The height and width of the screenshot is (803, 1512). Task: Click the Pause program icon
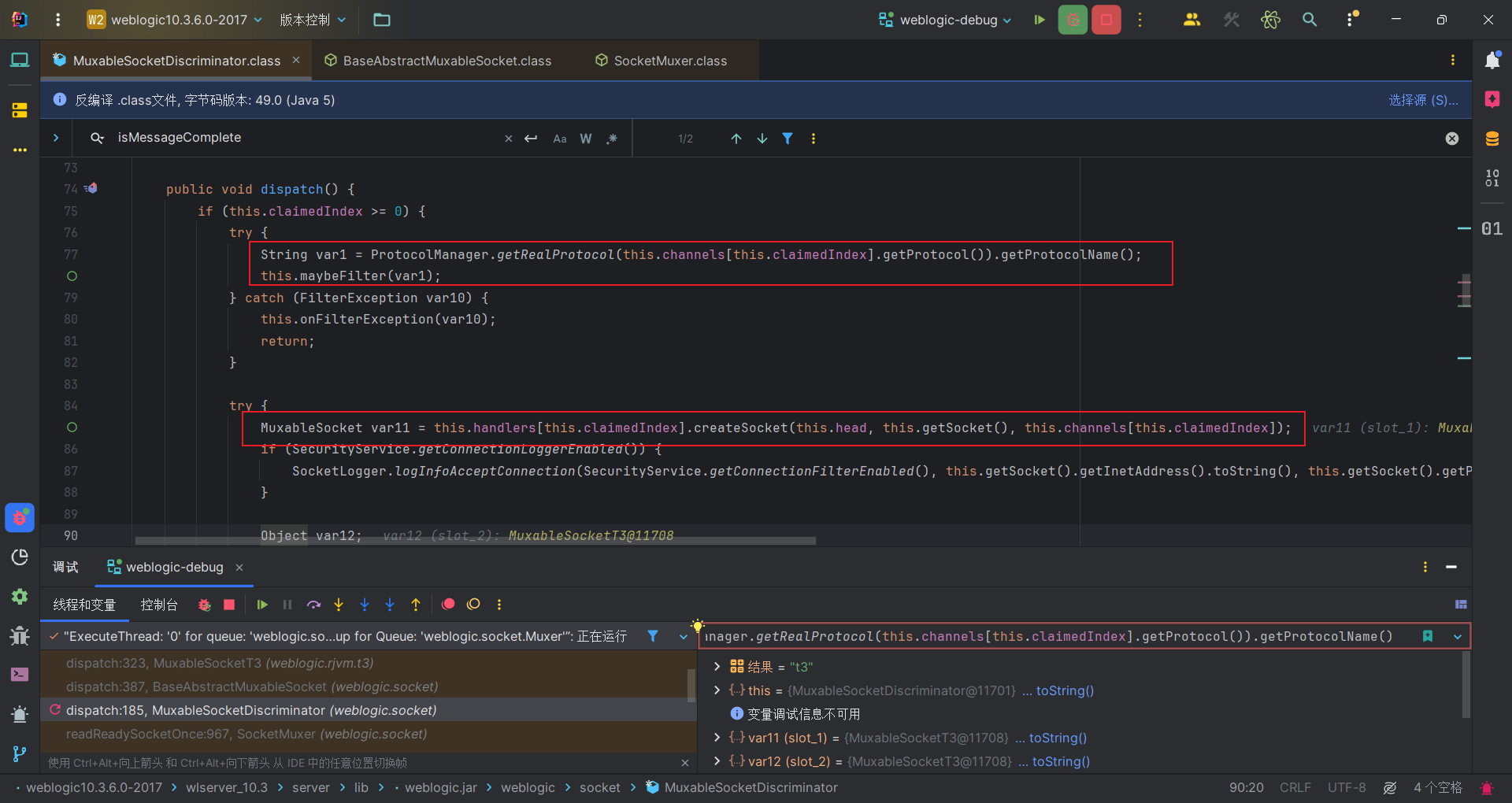pyautogui.click(x=287, y=605)
